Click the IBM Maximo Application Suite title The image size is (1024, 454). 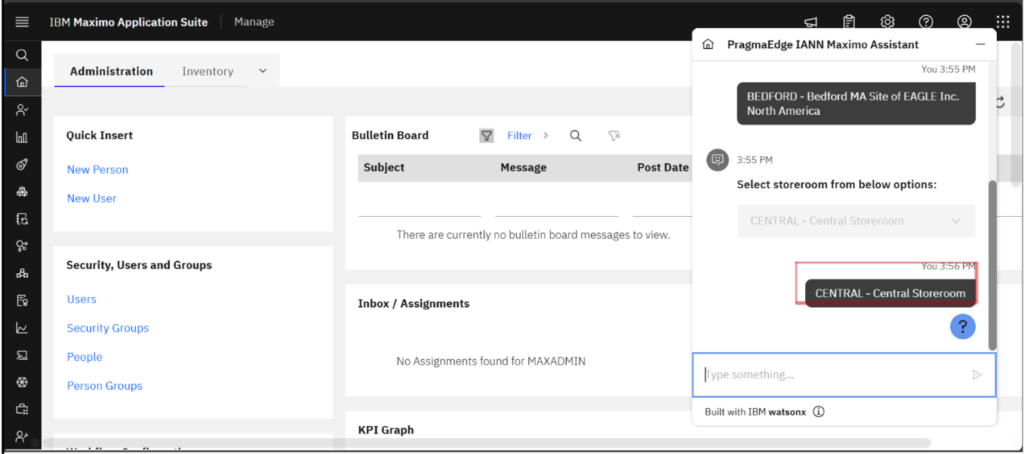coord(129,22)
